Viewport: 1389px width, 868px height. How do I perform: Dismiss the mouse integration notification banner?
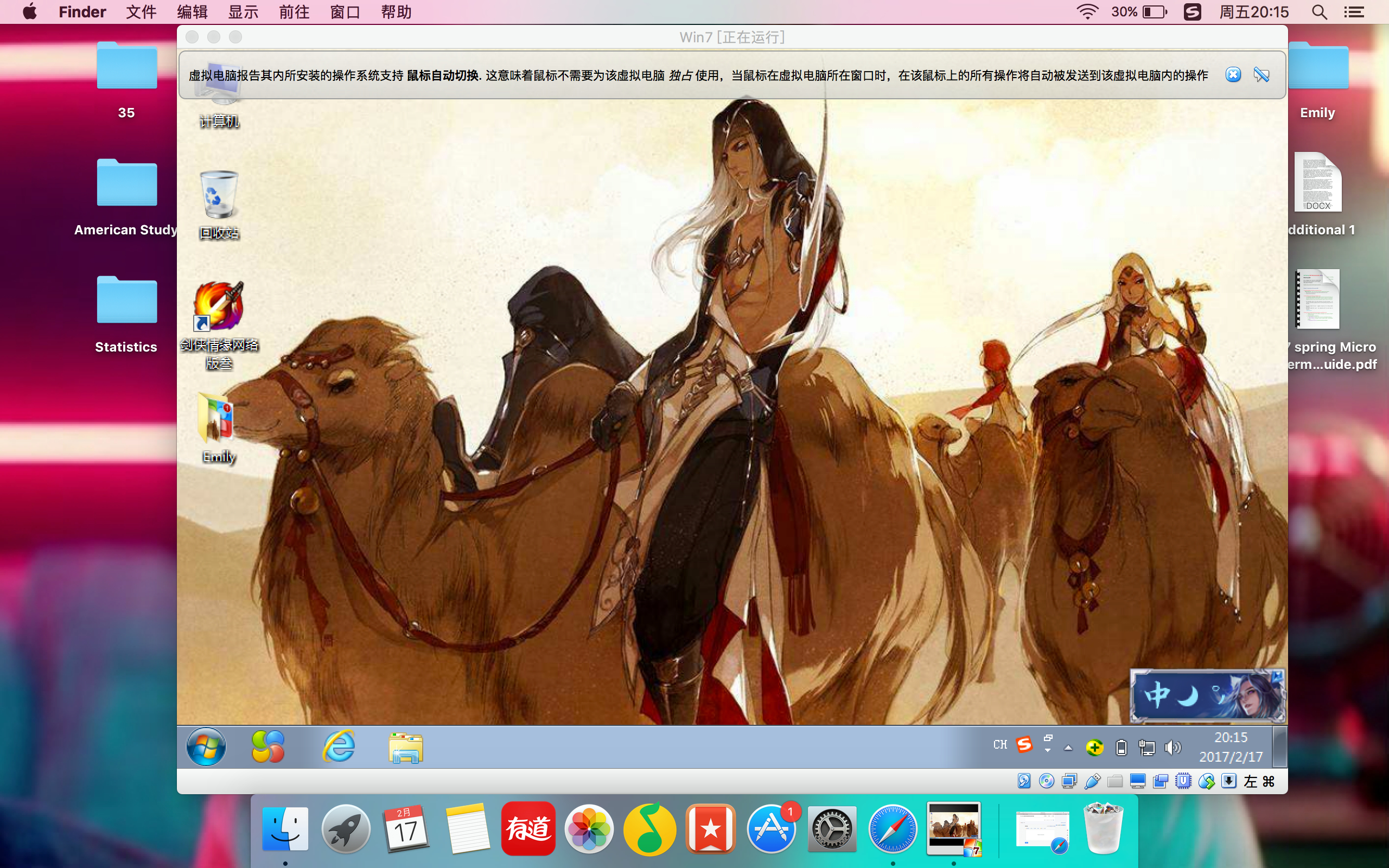tap(1233, 75)
